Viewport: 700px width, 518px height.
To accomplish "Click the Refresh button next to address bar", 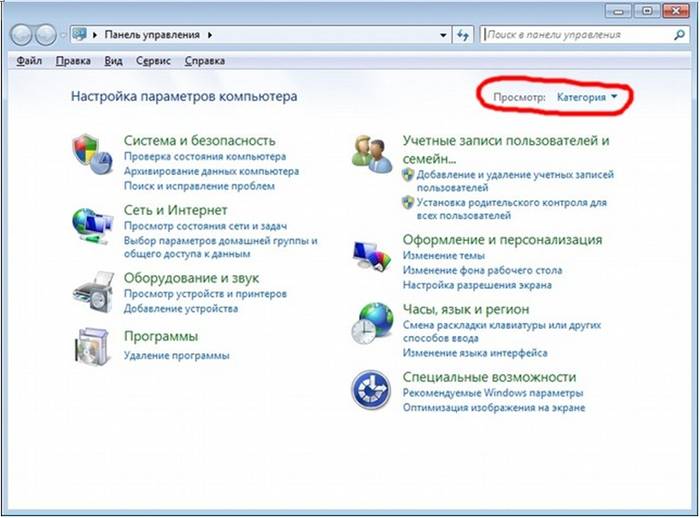I will pyautogui.click(x=463, y=35).
